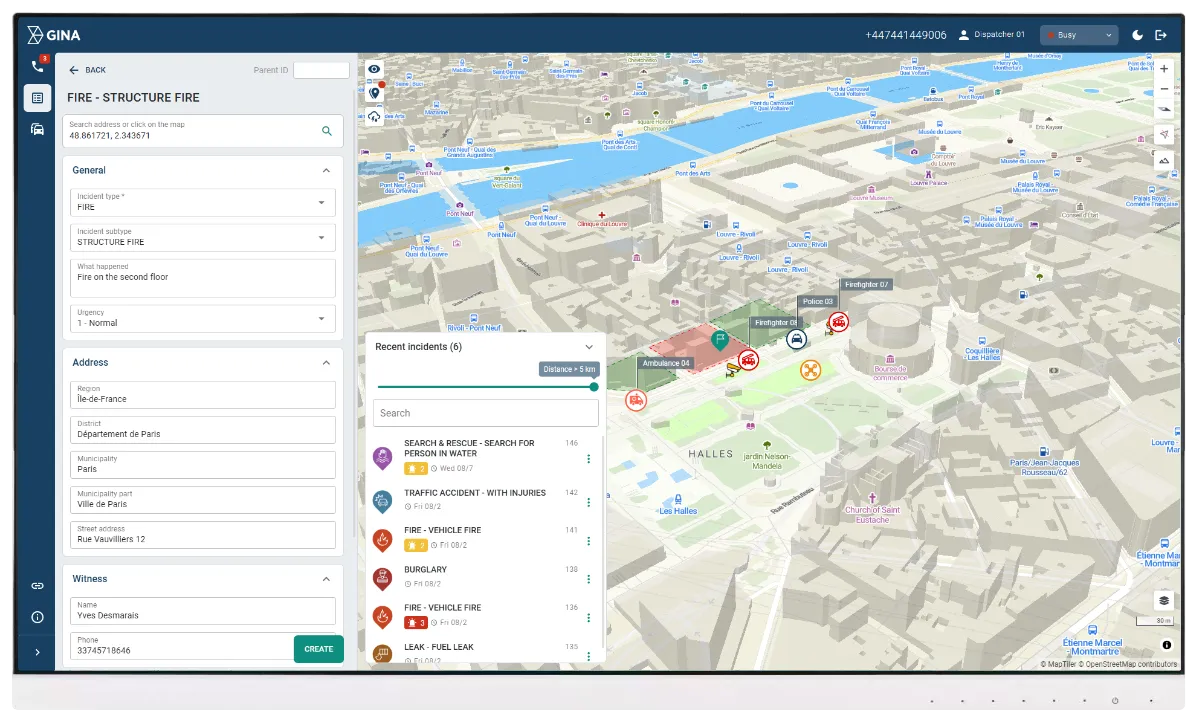The width and height of the screenshot is (1200, 718).
Task: Toggle the weather overlay cloud control
Action: click(x=374, y=116)
